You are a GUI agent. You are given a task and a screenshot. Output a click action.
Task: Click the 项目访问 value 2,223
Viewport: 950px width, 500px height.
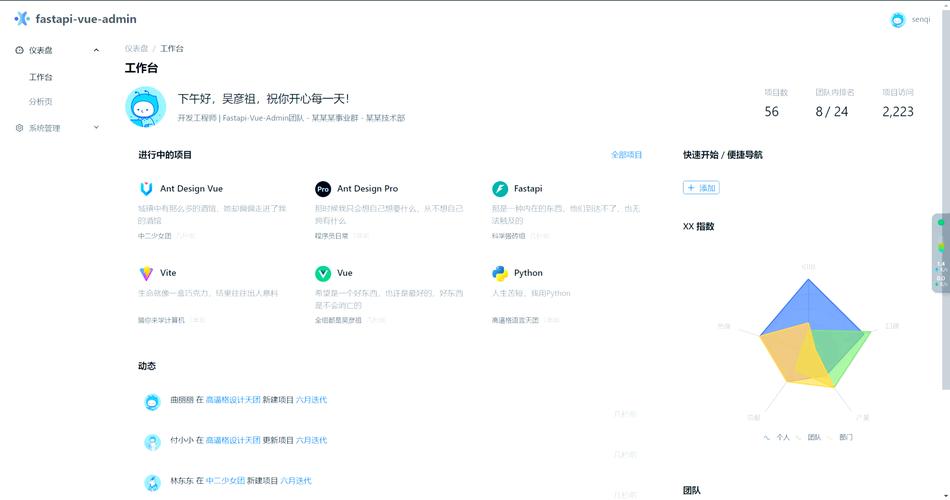coord(898,112)
